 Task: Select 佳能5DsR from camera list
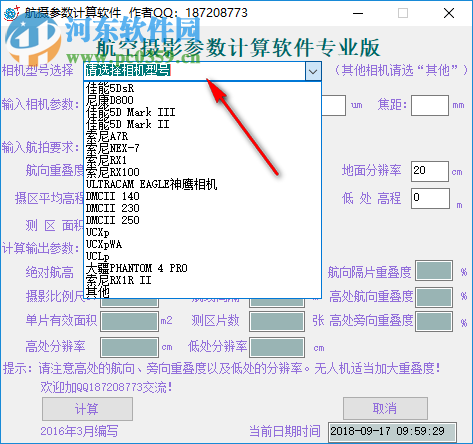click(202, 88)
